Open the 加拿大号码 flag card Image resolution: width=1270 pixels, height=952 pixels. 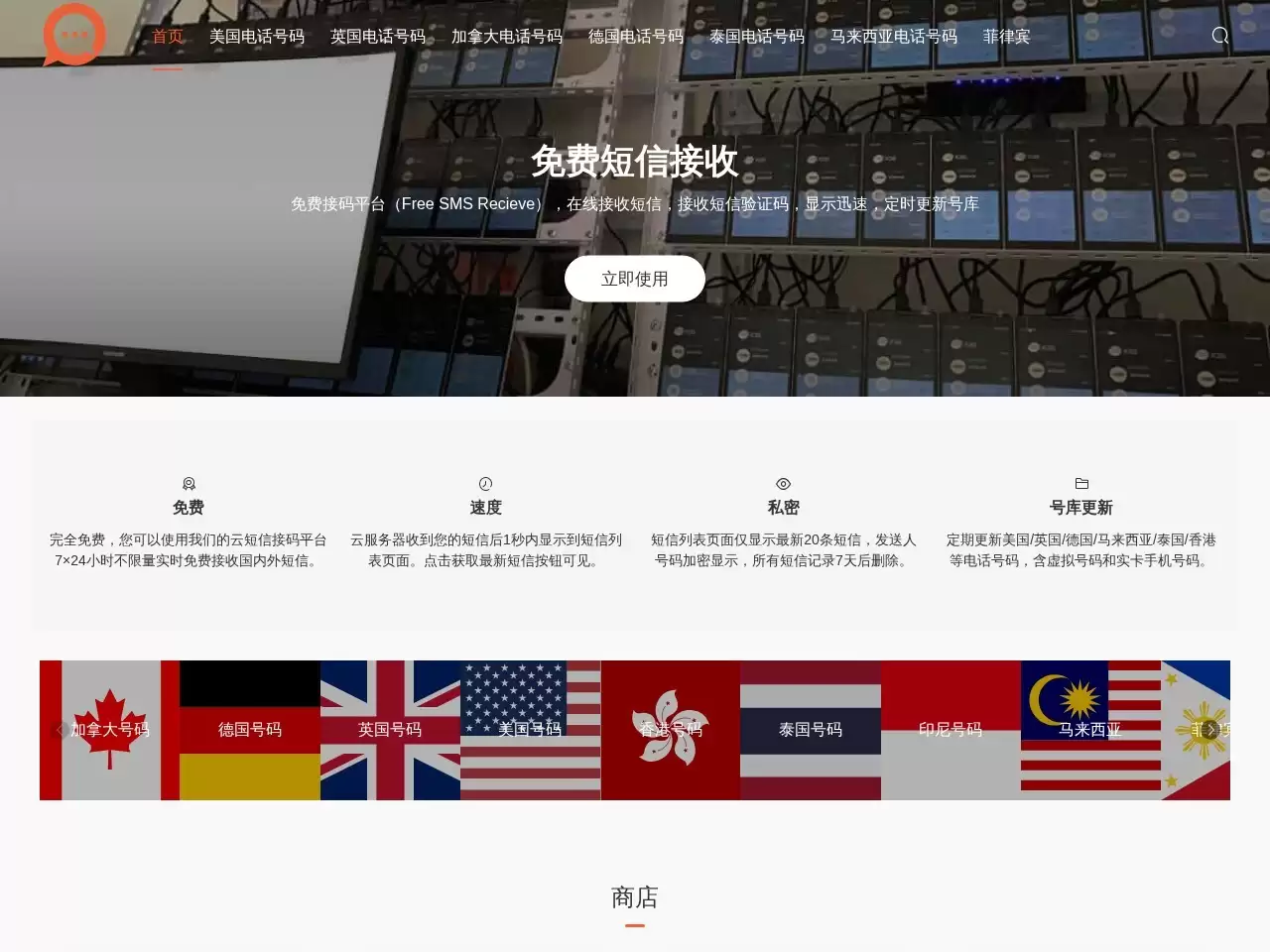coord(109,730)
